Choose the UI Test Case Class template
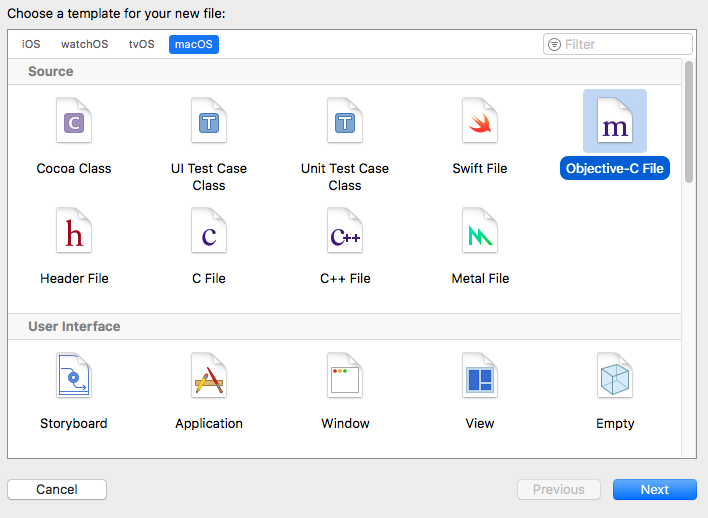This screenshot has height=518, width=708. (209, 121)
